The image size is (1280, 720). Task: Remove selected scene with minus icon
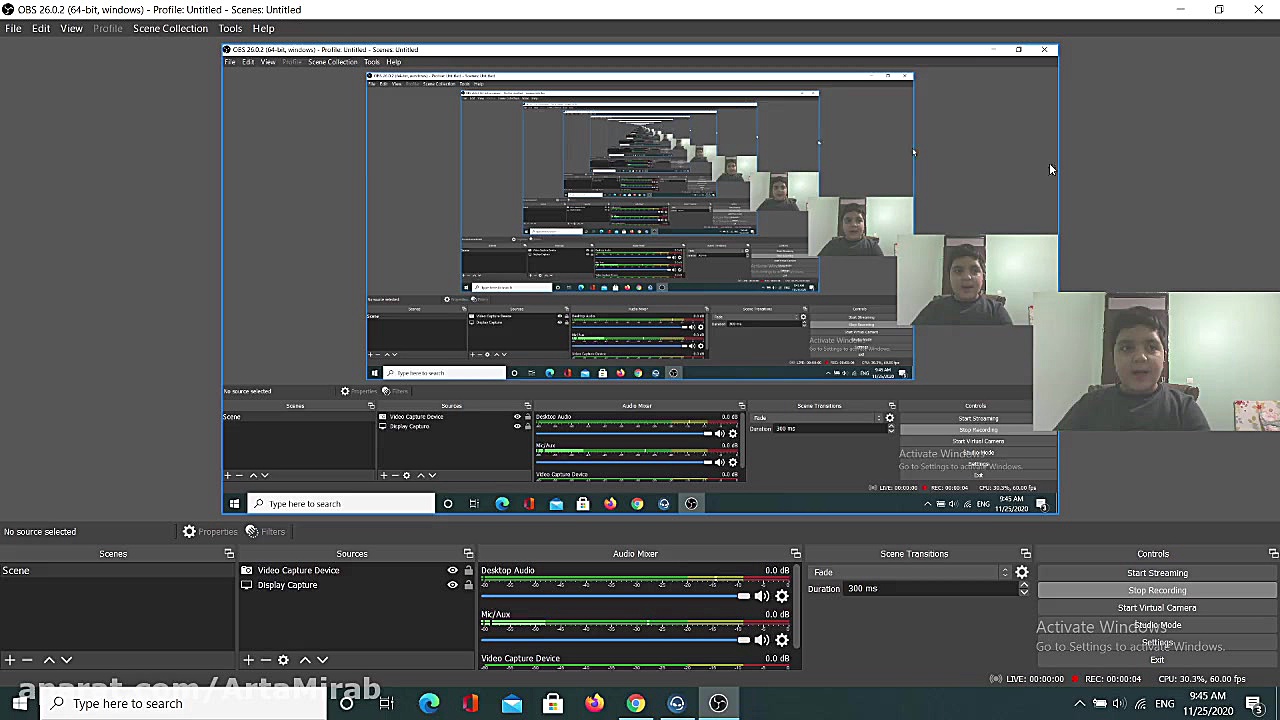(x=27, y=660)
